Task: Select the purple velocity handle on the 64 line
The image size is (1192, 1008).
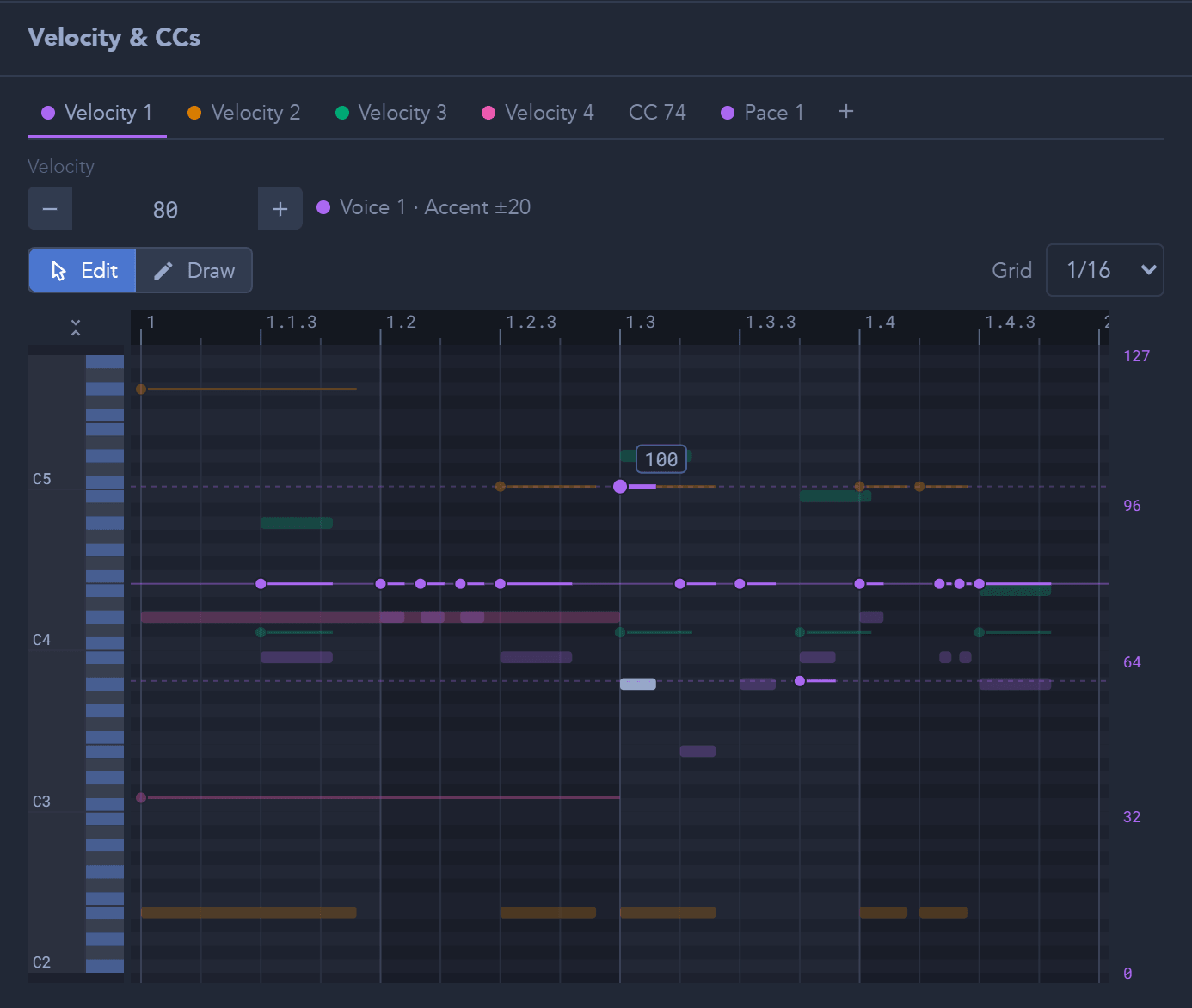Action: coord(800,681)
